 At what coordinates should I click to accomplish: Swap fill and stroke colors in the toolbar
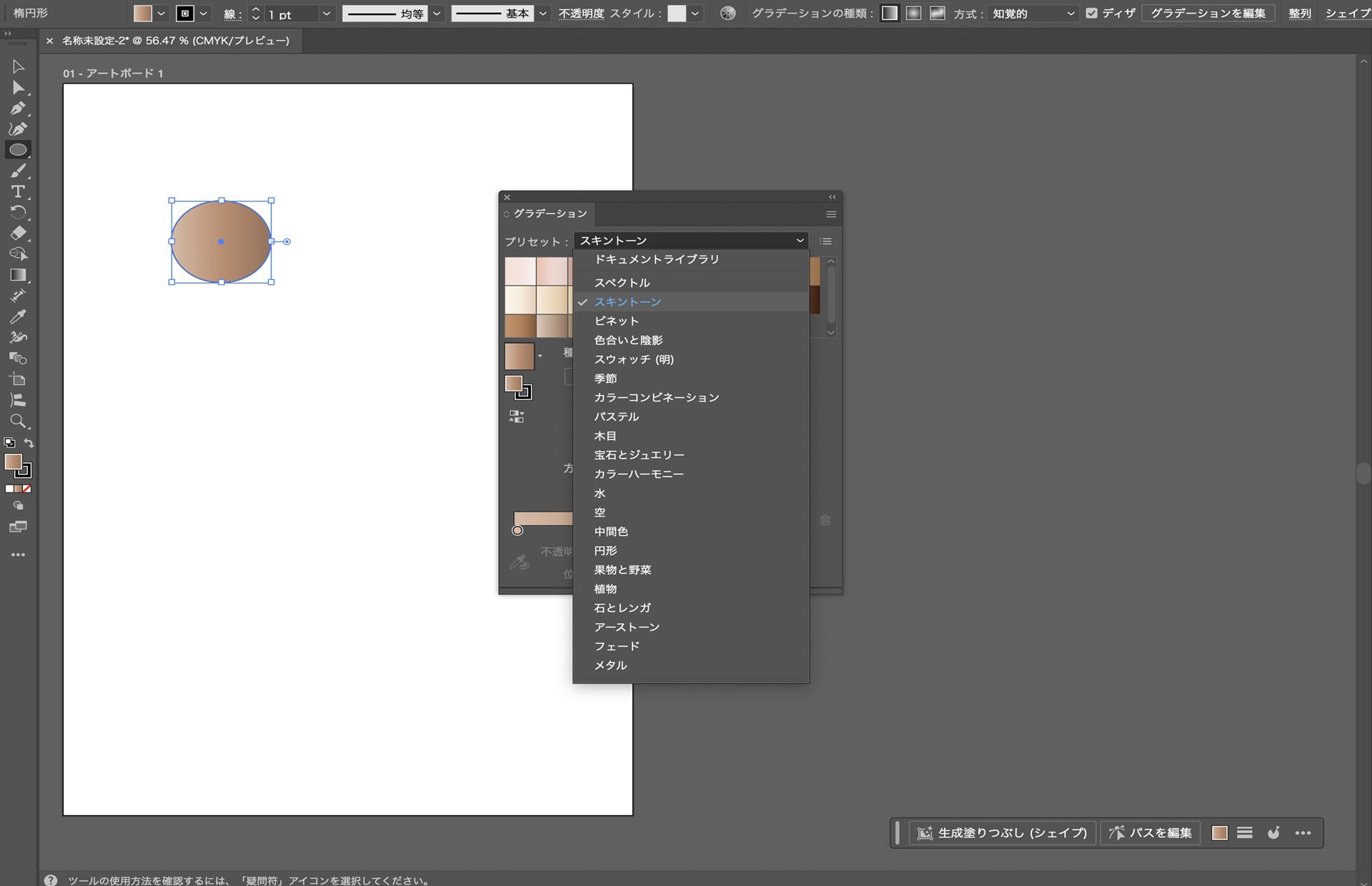29,443
